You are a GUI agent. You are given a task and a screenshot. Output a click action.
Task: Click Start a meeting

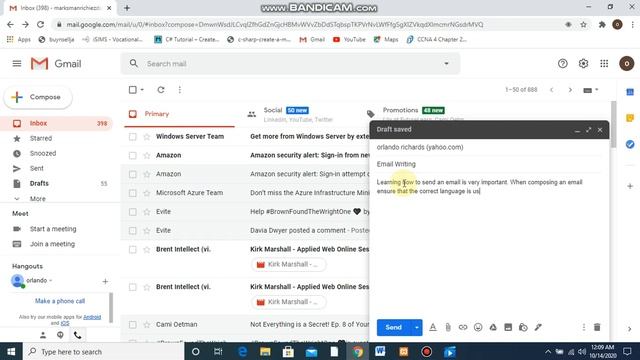point(53,229)
